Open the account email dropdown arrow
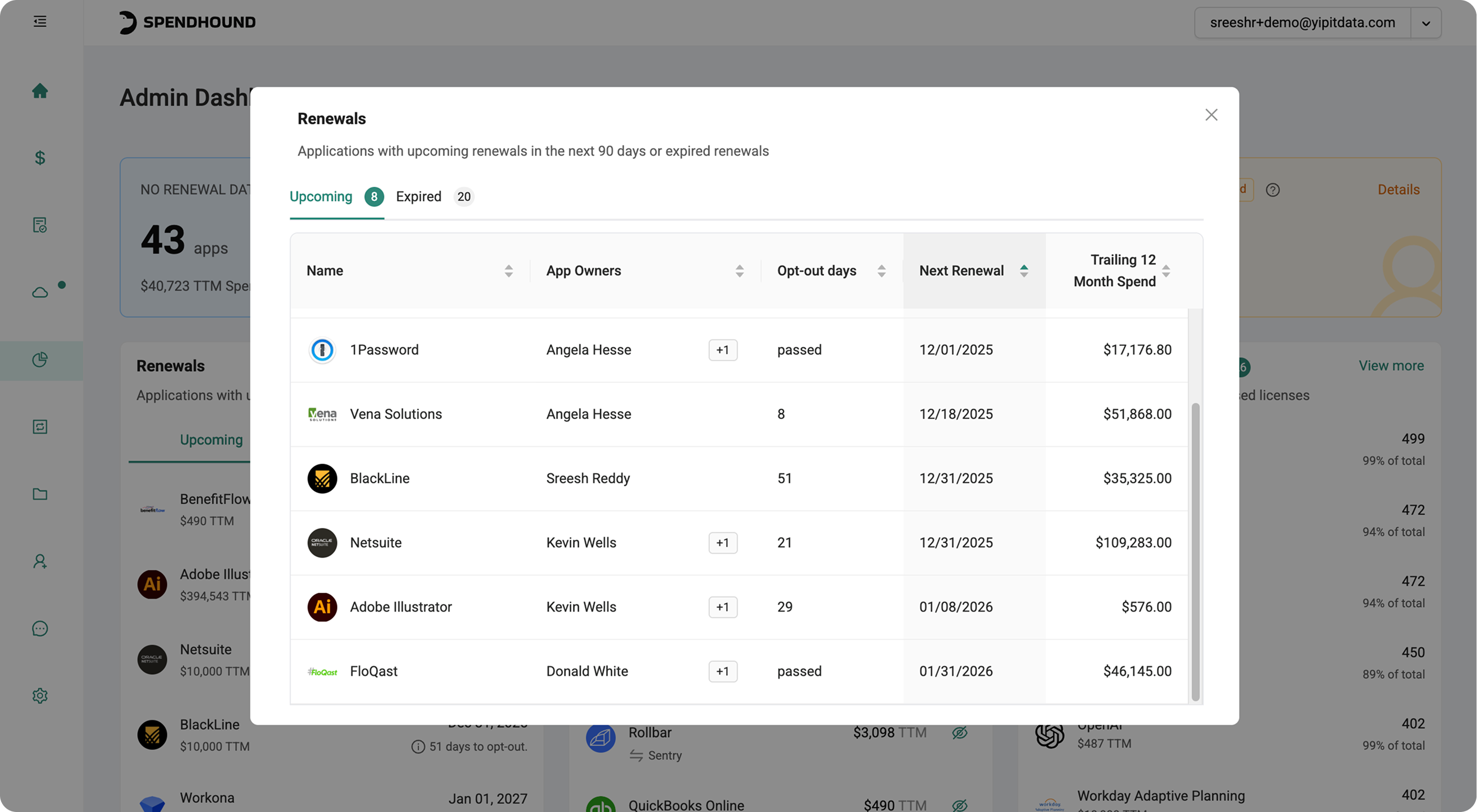The height and width of the screenshot is (812, 1477). click(1426, 23)
